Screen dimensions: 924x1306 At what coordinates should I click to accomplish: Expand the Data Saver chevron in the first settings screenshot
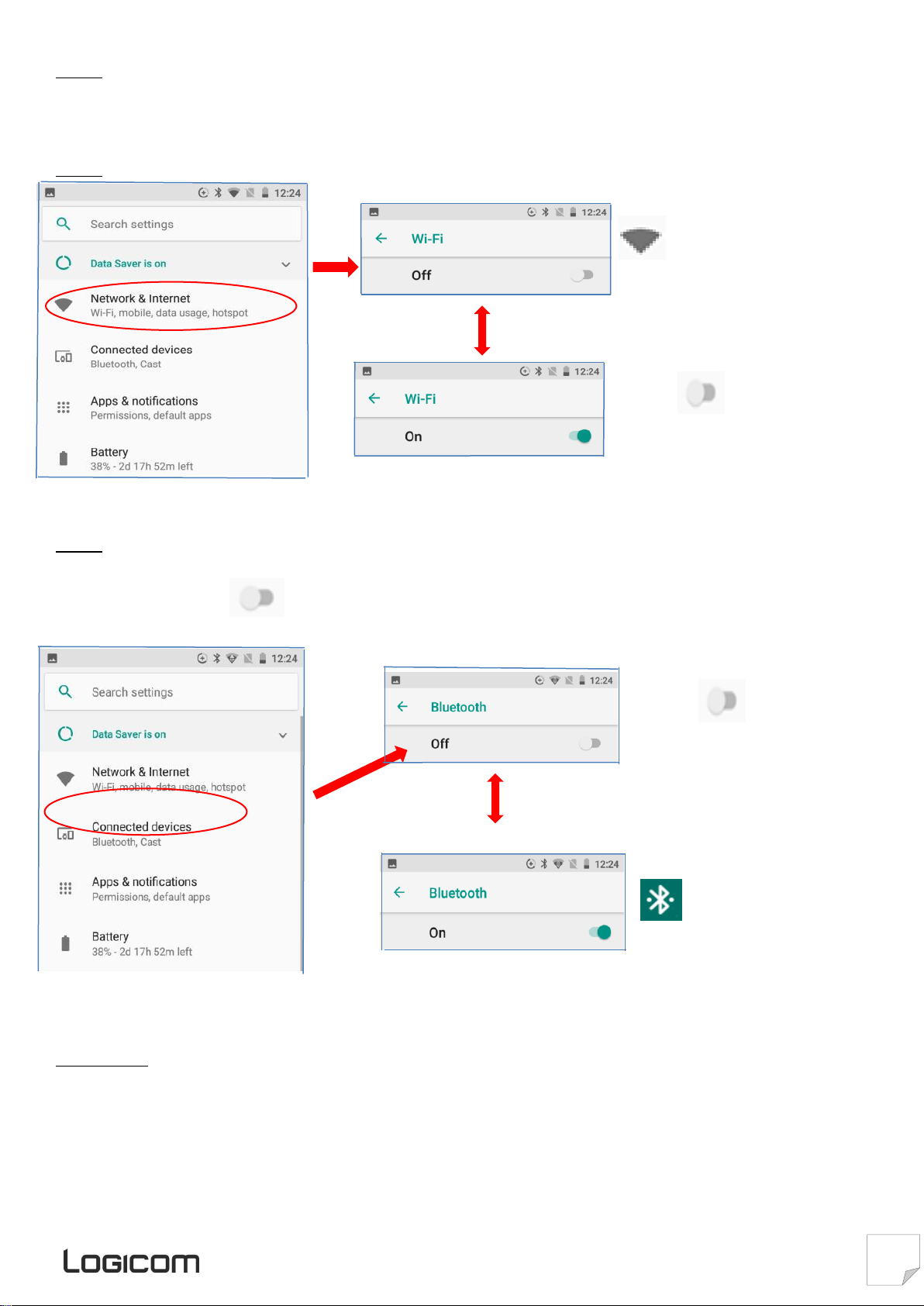pos(286,264)
